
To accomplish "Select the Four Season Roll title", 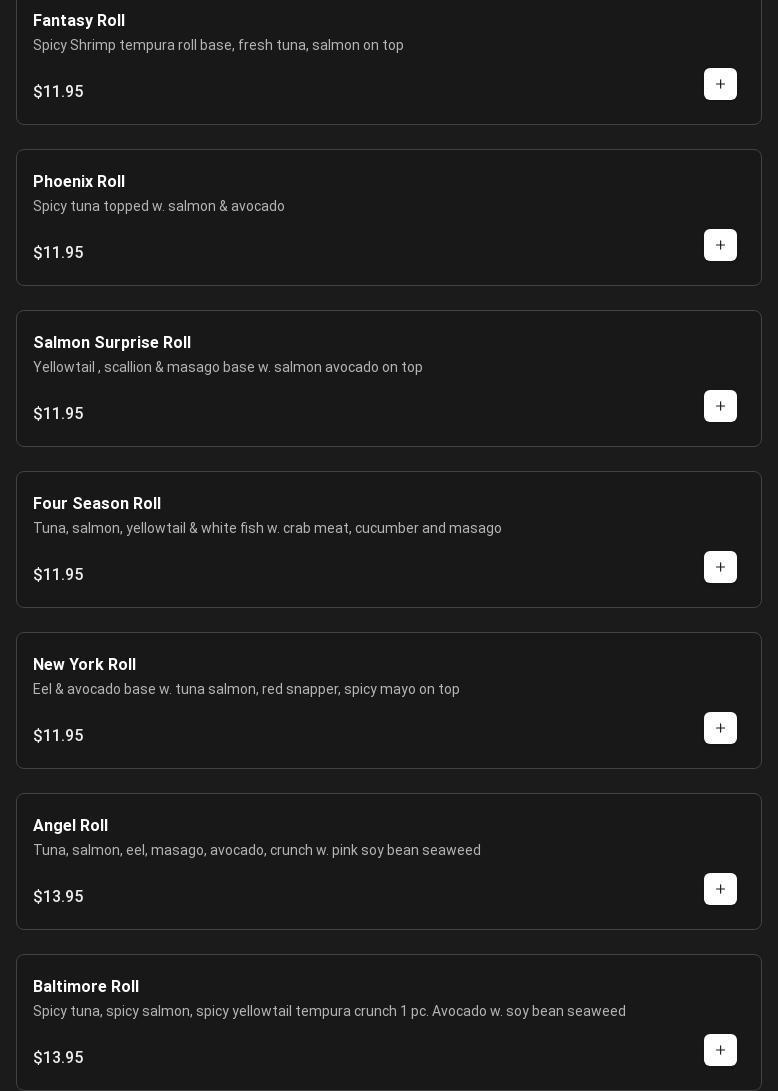I will tap(97, 503).
